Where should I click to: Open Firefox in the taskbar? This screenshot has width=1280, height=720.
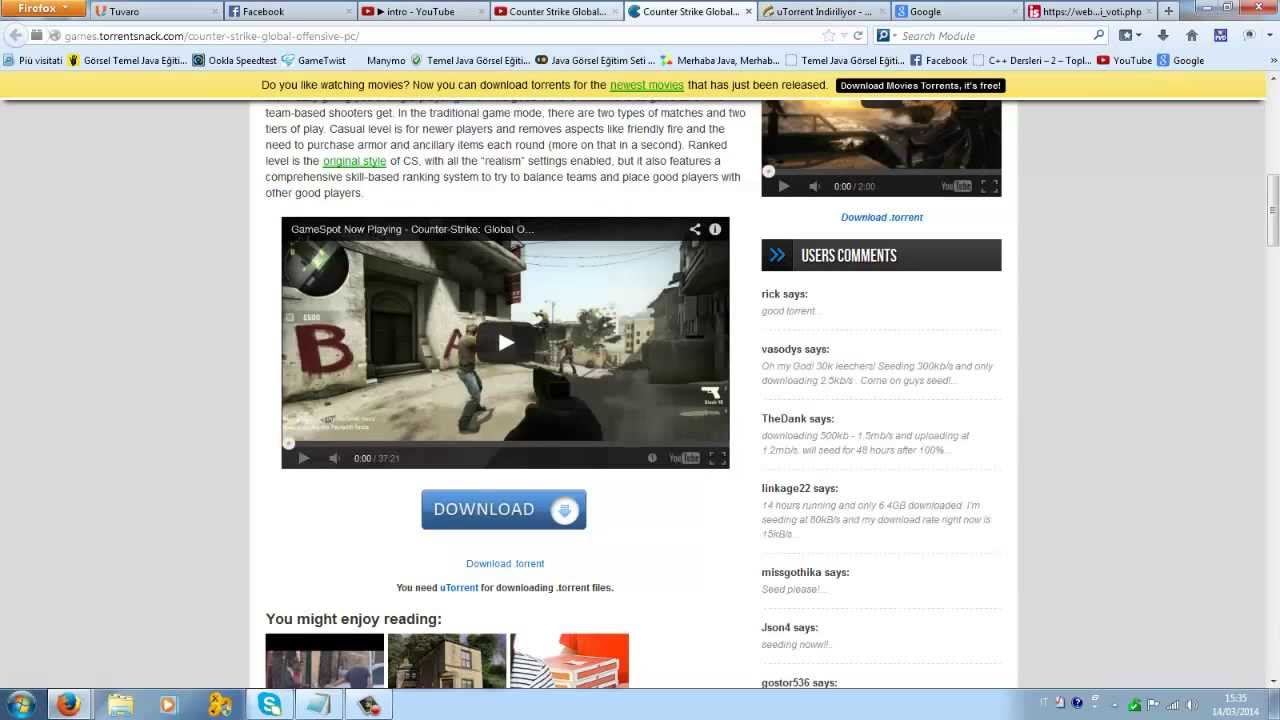coord(68,704)
